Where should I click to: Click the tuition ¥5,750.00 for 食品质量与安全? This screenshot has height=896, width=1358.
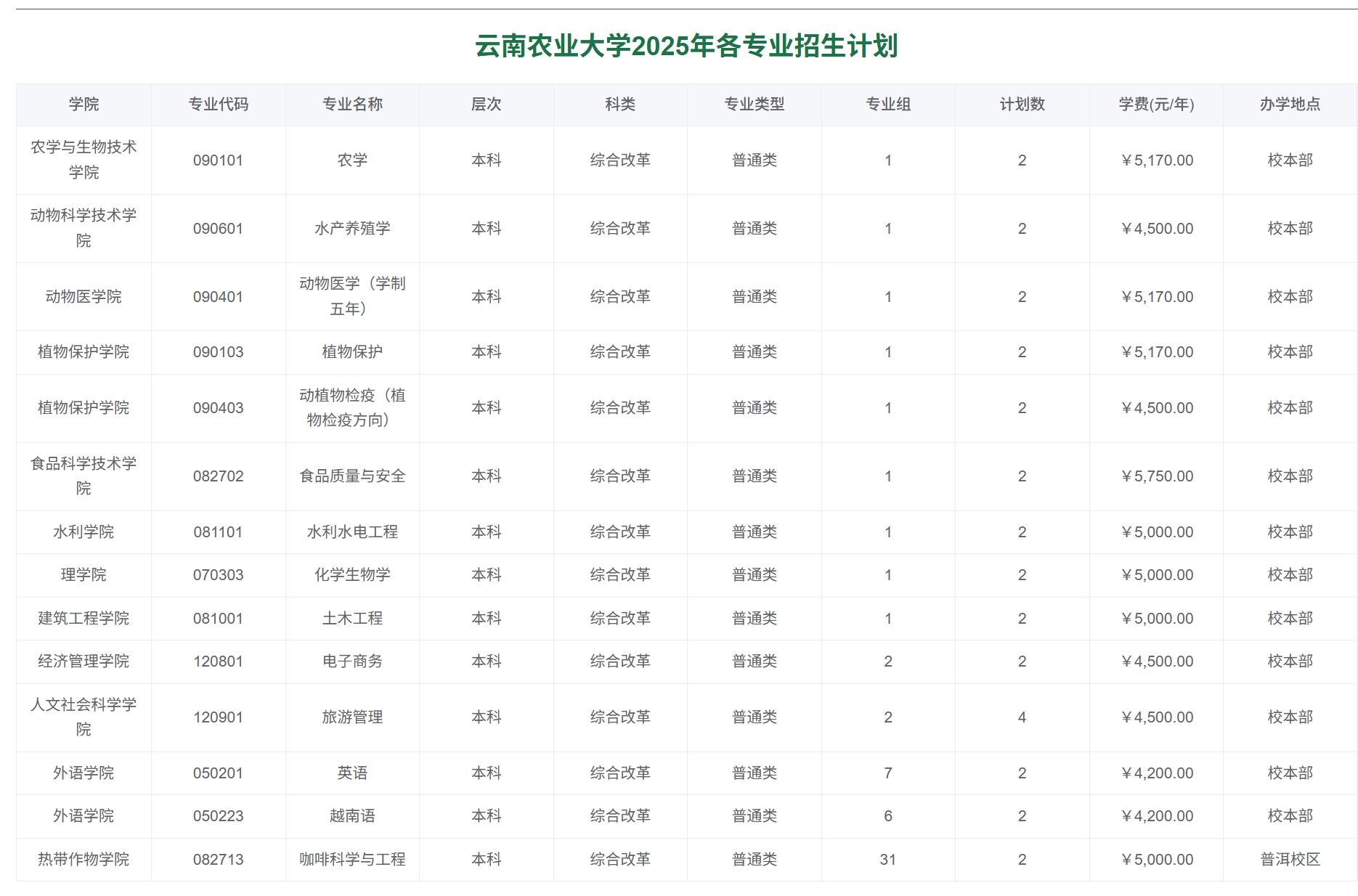[1155, 476]
